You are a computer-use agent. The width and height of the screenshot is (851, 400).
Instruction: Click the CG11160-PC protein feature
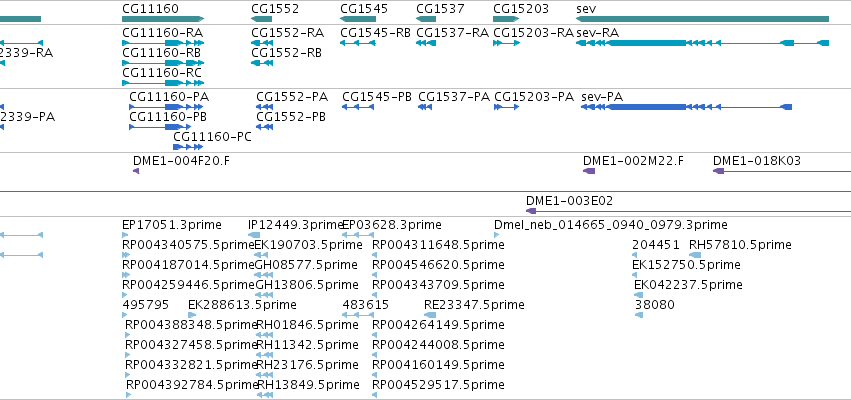pyautogui.click(x=188, y=147)
